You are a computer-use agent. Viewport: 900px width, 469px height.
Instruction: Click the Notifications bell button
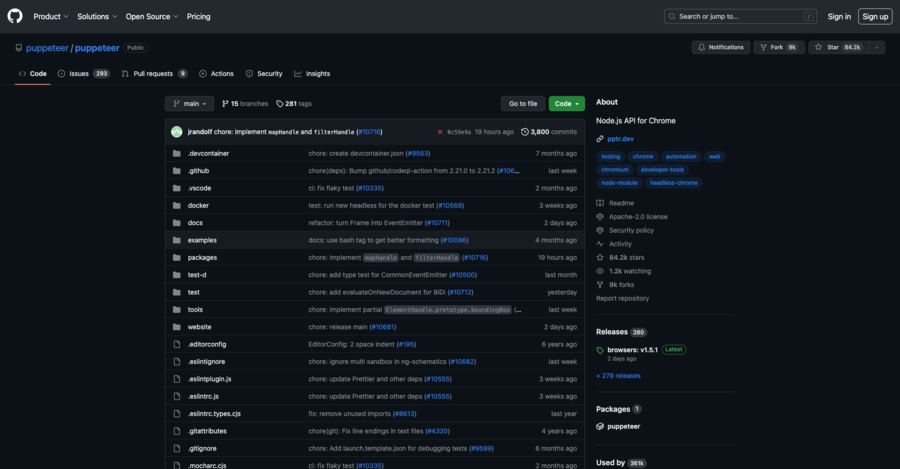(x=720, y=47)
